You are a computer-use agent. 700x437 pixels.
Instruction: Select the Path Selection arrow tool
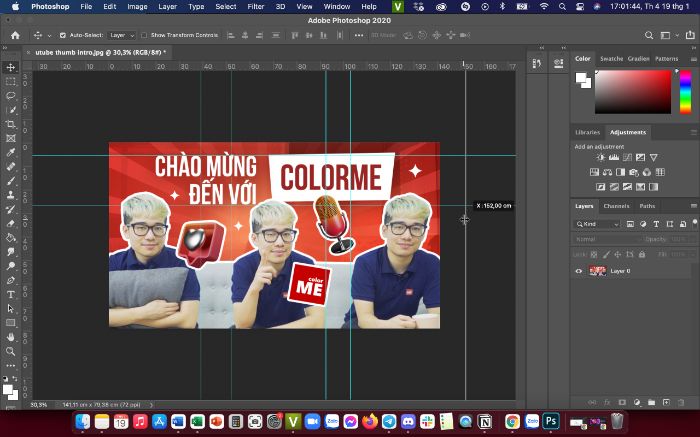coord(11,309)
